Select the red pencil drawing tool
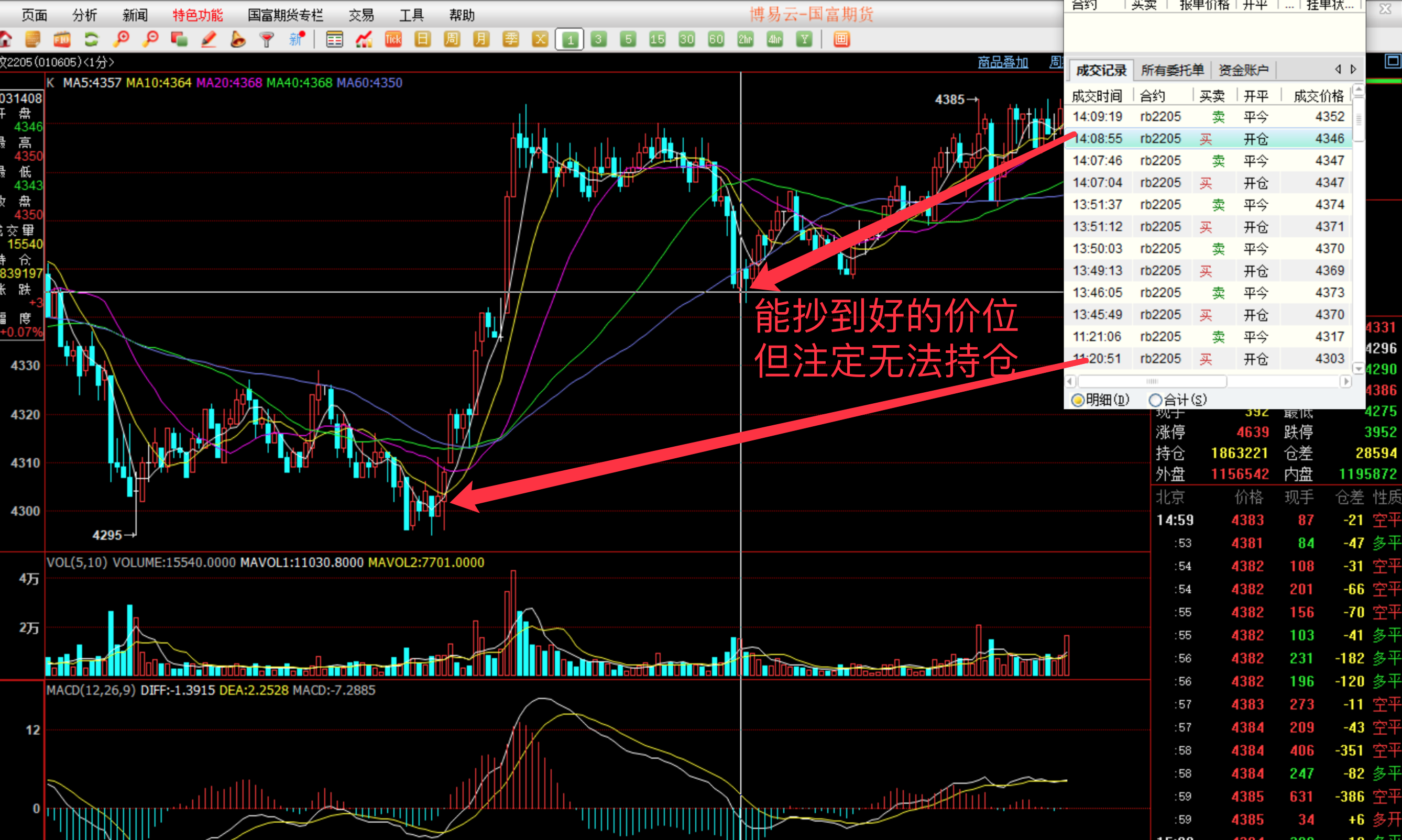The width and height of the screenshot is (1402, 840). [x=209, y=39]
